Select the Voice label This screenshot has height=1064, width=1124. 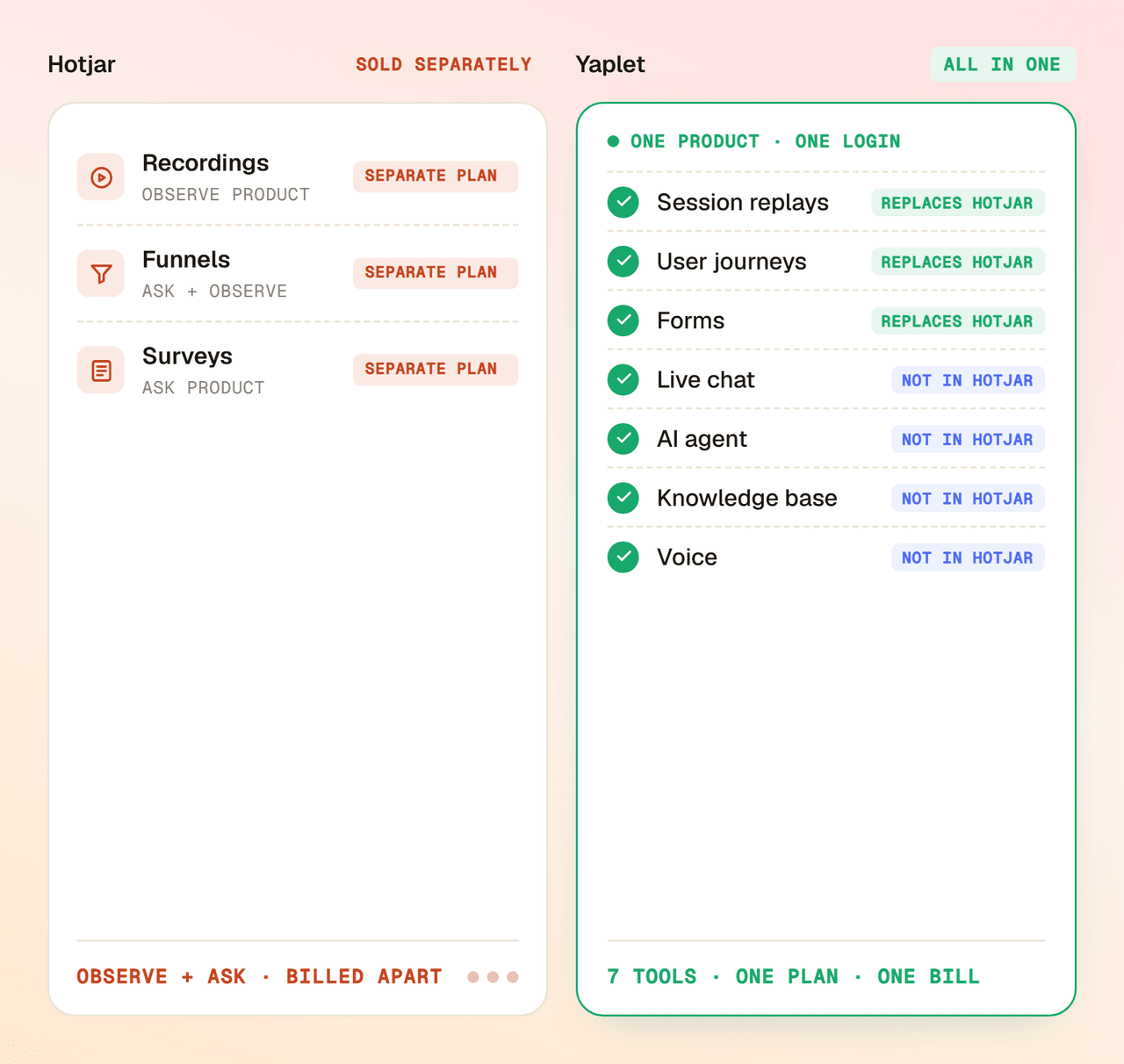click(x=687, y=557)
